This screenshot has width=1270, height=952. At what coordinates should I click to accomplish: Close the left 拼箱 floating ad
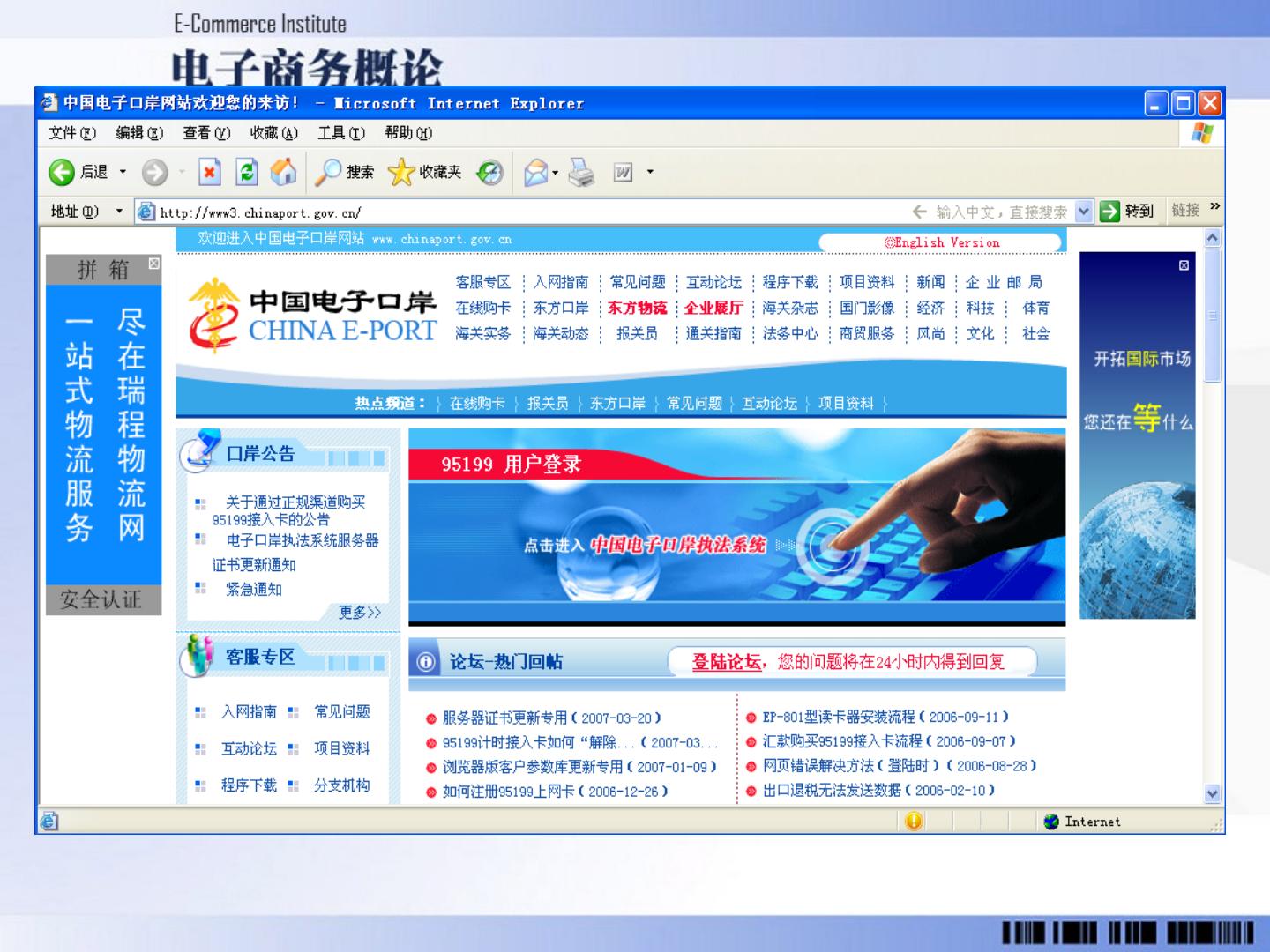point(154,264)
